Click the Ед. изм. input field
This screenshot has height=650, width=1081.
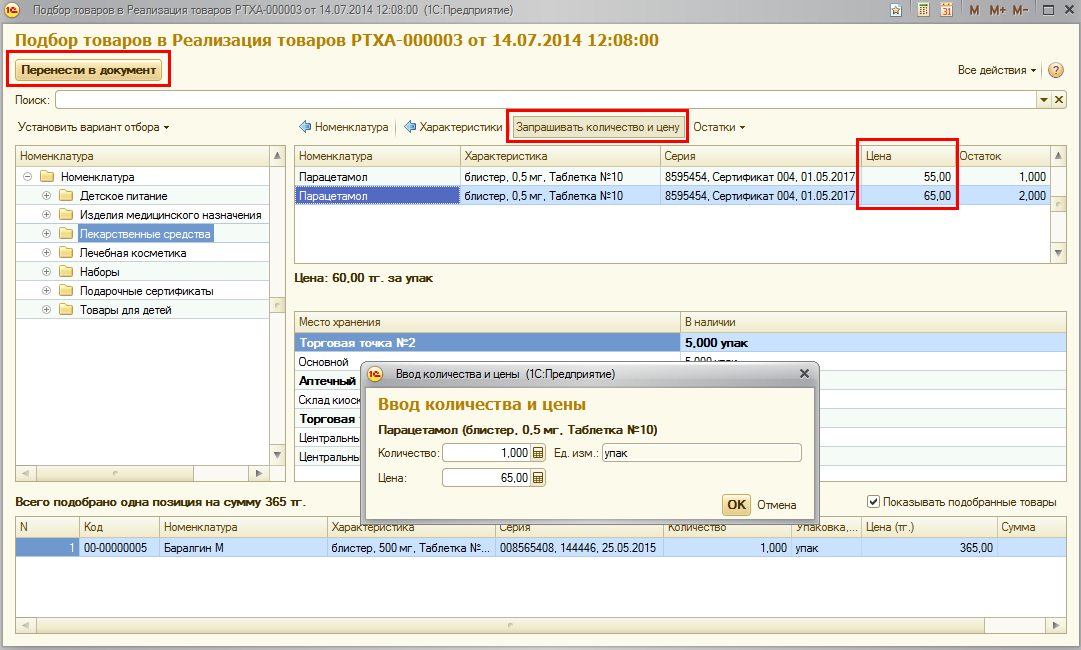(701, 453)
